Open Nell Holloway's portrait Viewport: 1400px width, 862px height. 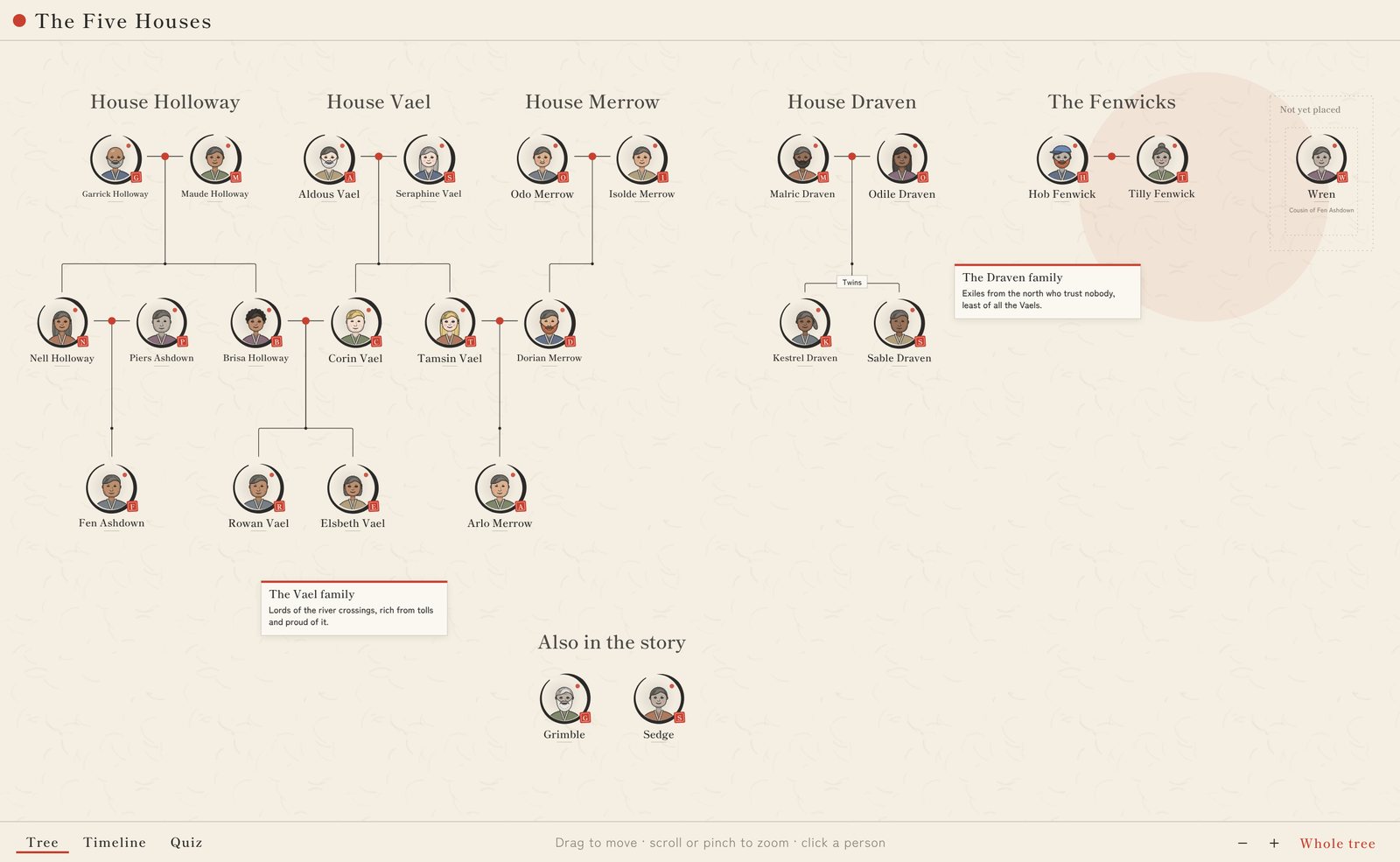click(x=62, y=323)
